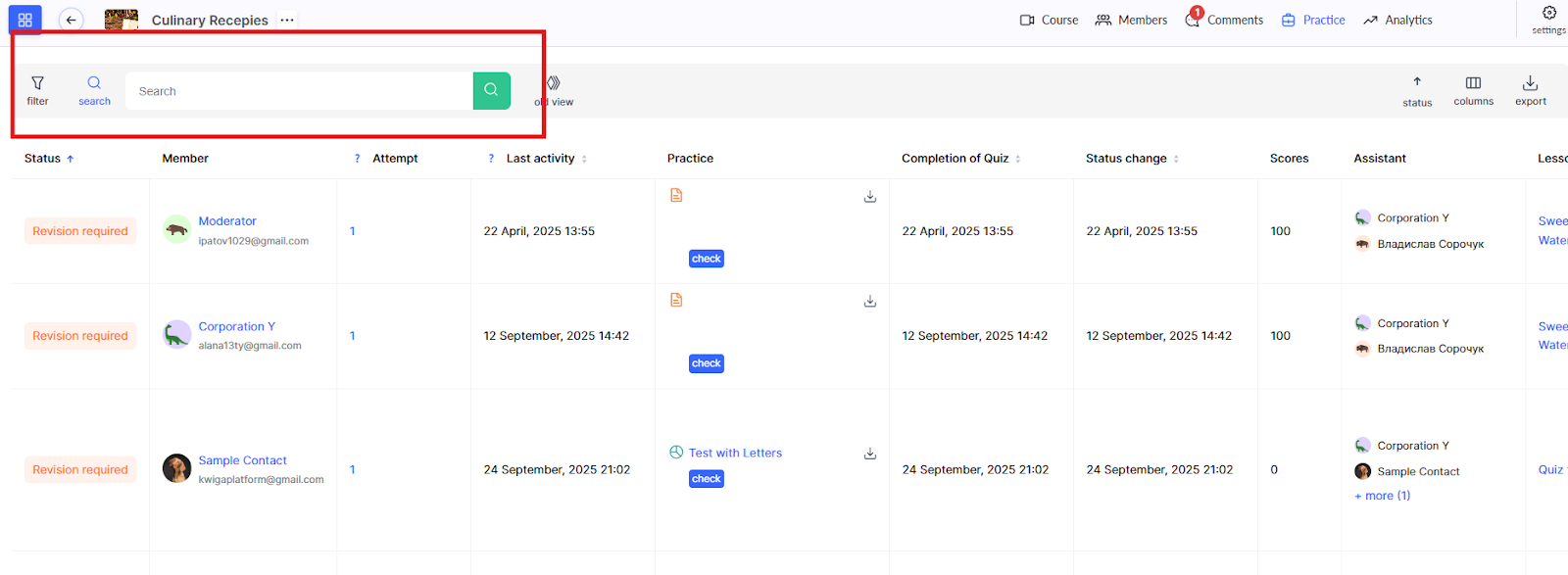
Task: Select the search tool icon
Action: click(94, 90)
